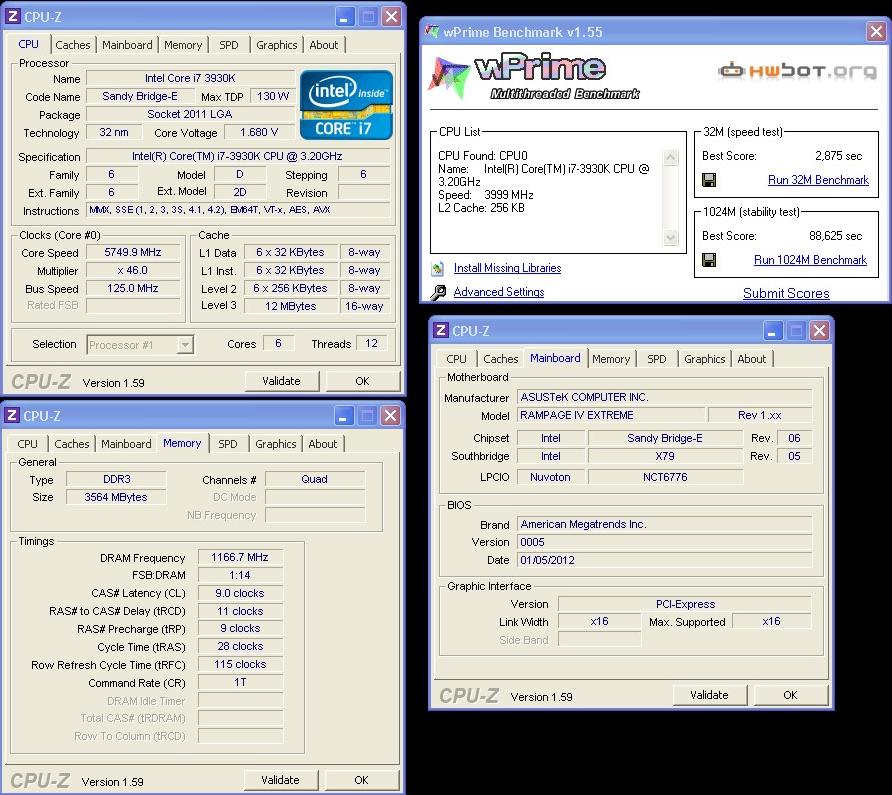This screenshot has height=795, width=892.
Task: Select CPU tab in Memory window
Action: click(x=27, y=444)
